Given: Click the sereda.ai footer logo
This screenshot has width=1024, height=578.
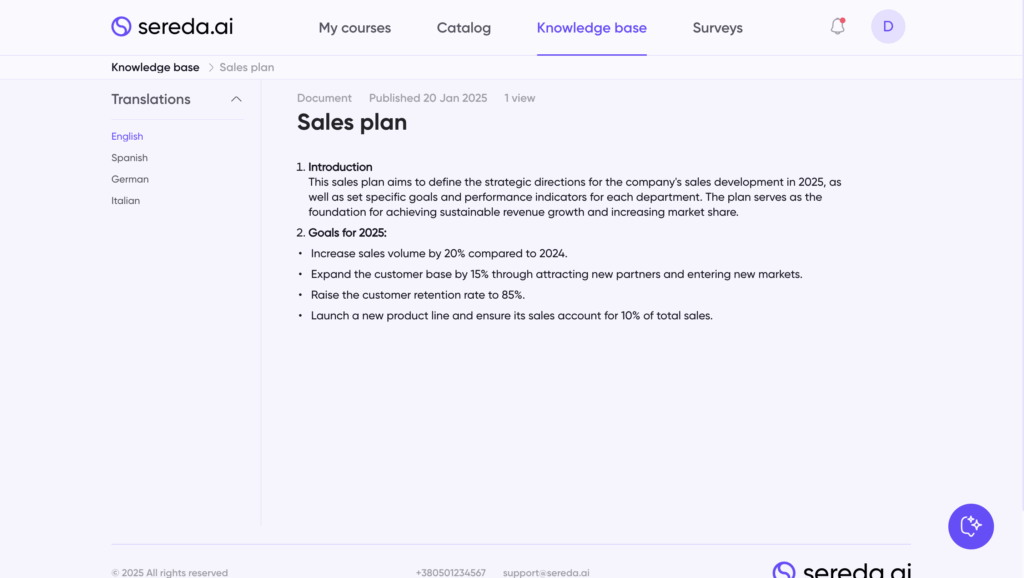Looking at the screenshot, I should click(x=841, y=571).
